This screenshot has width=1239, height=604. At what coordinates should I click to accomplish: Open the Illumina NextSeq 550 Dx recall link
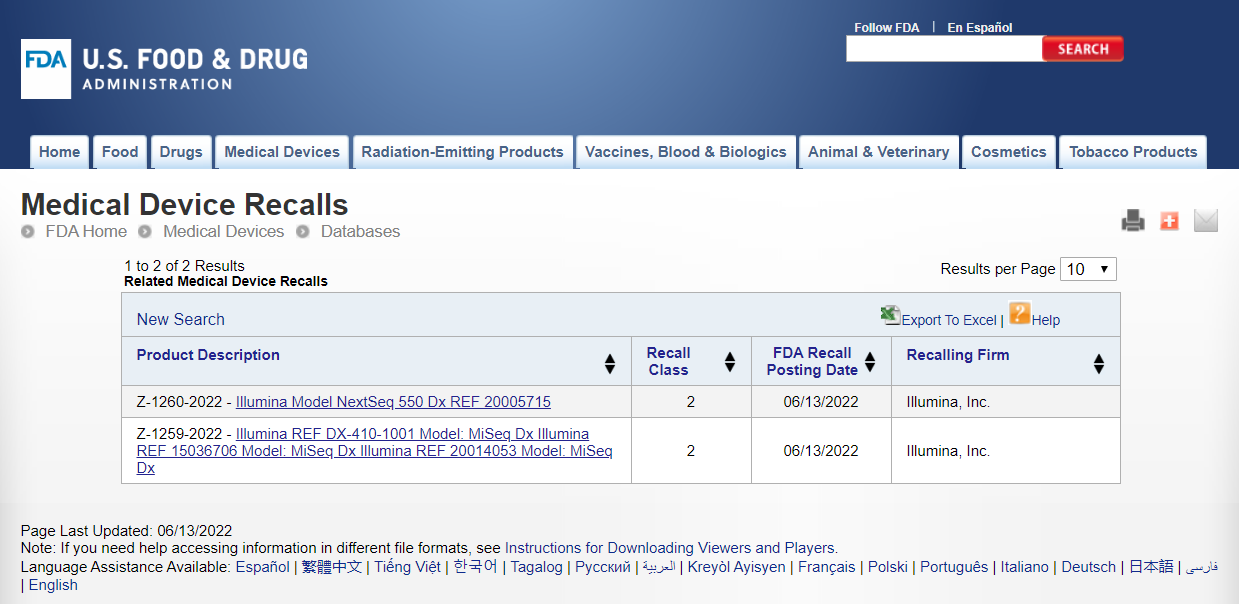point(393,402)
